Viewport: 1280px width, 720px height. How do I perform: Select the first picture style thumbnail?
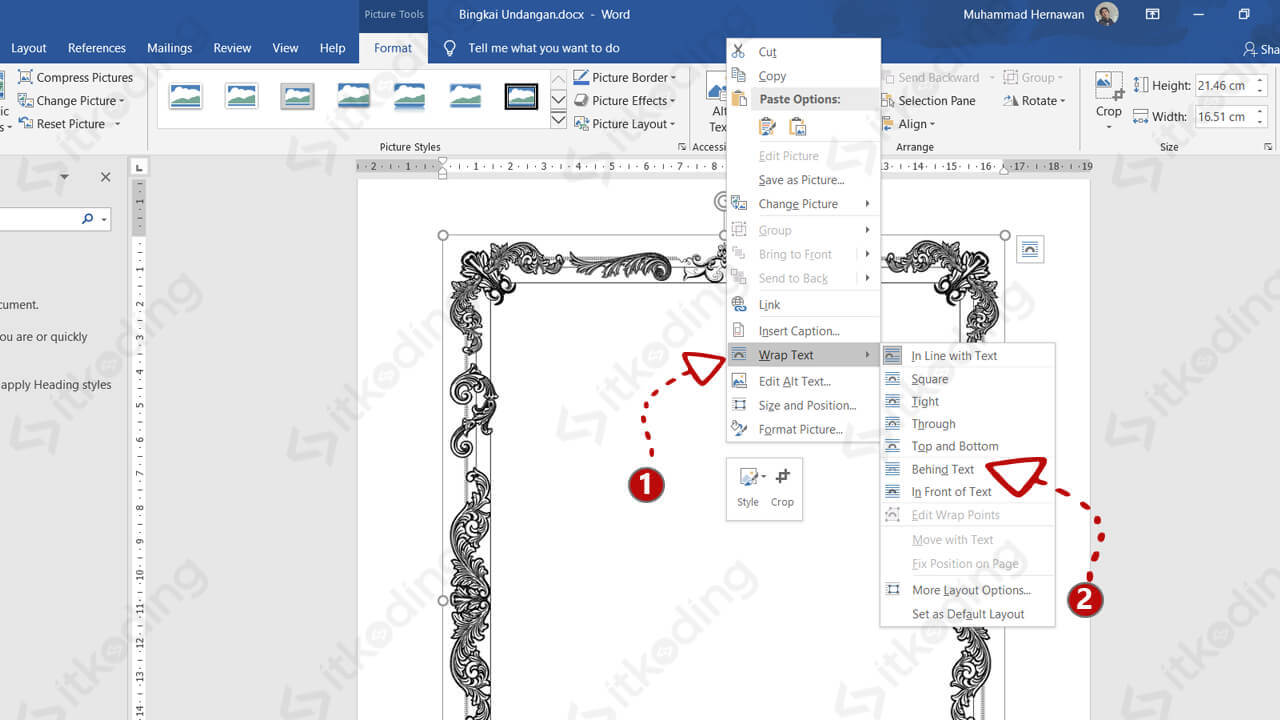coord(186,96)
